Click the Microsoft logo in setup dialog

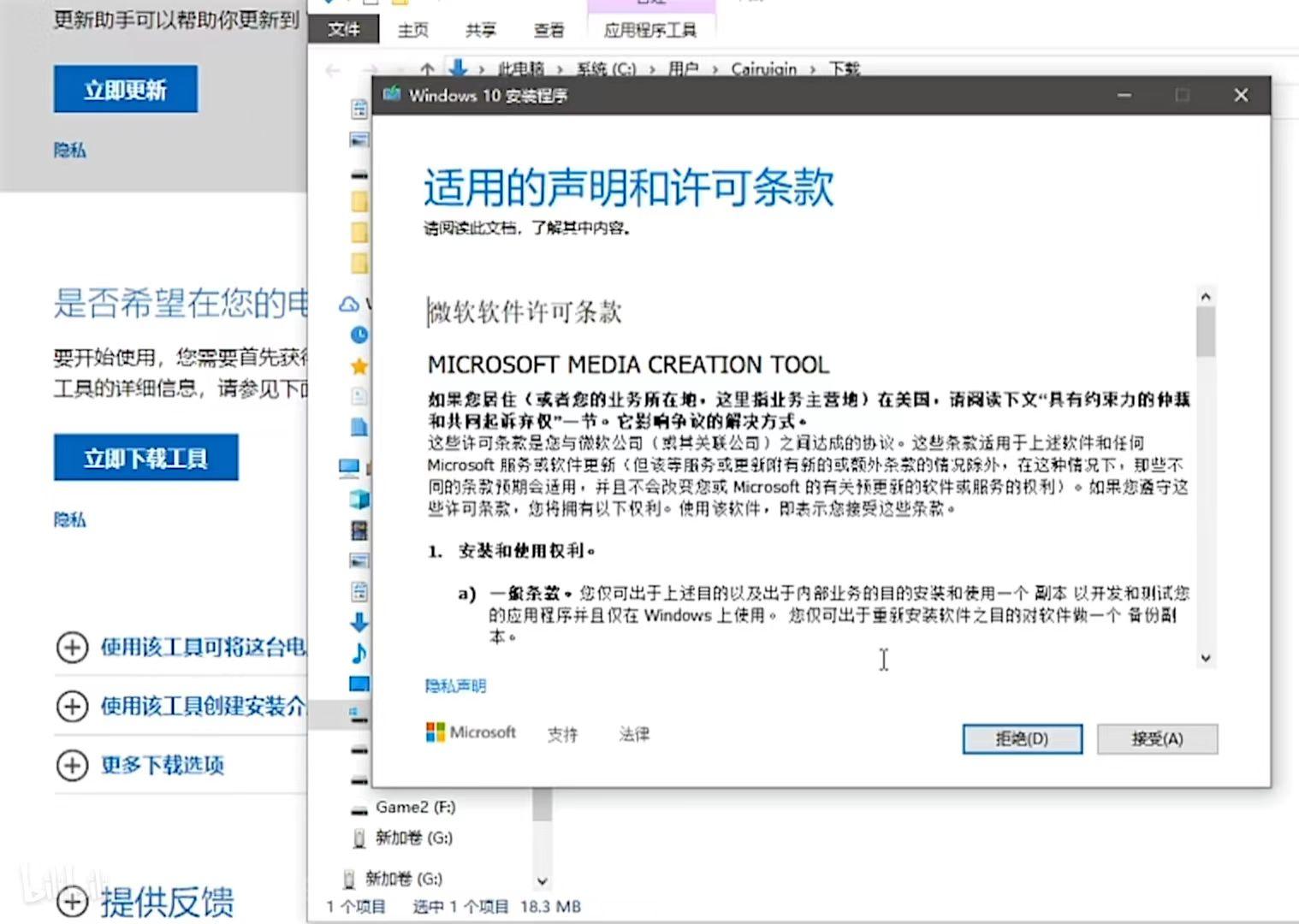471,732
